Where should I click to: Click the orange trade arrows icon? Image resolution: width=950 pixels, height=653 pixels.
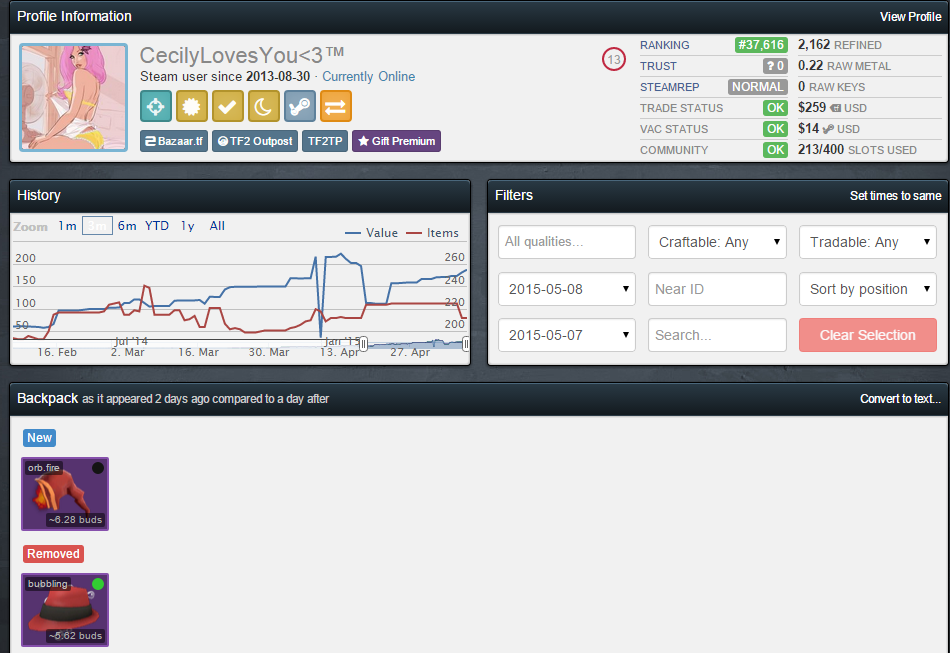pos(336,107)
